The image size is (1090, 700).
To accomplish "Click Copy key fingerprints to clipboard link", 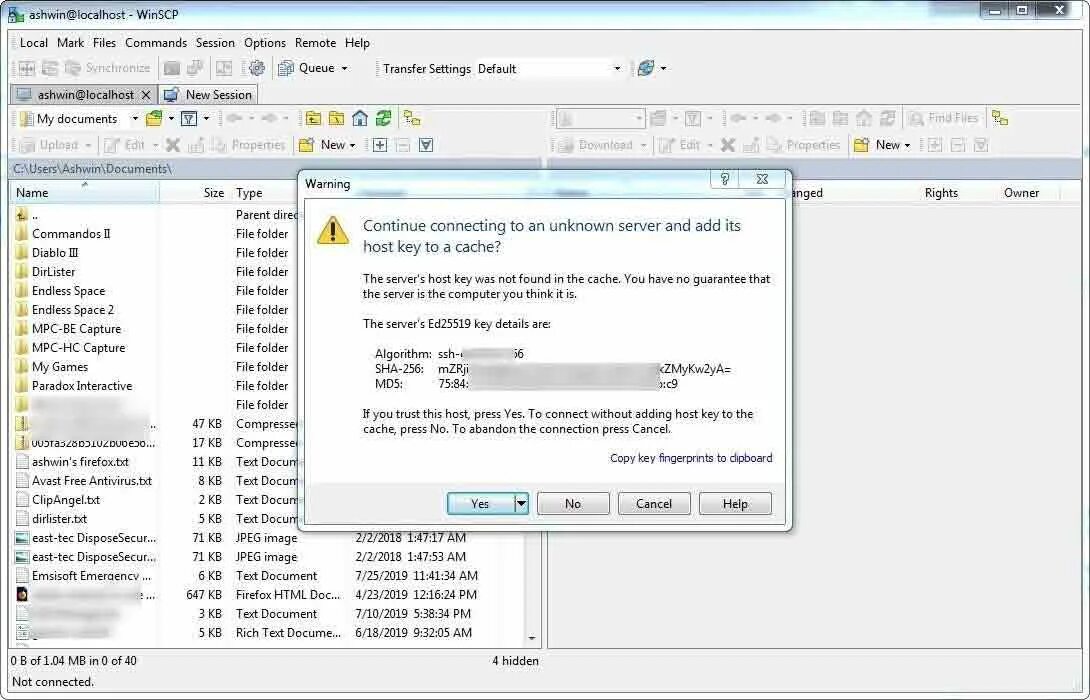I will point(691,457).
